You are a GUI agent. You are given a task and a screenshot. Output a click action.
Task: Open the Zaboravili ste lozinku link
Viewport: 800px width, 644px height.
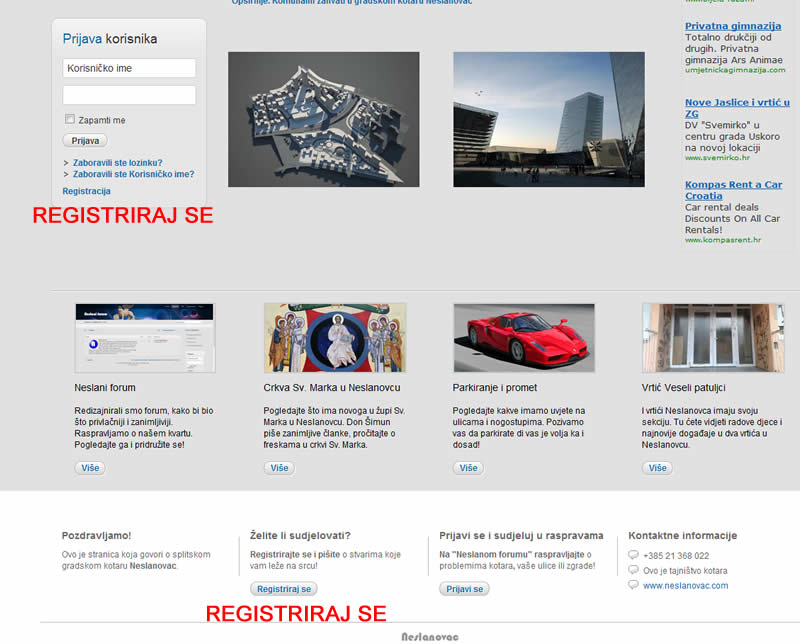tap(117, 162)
